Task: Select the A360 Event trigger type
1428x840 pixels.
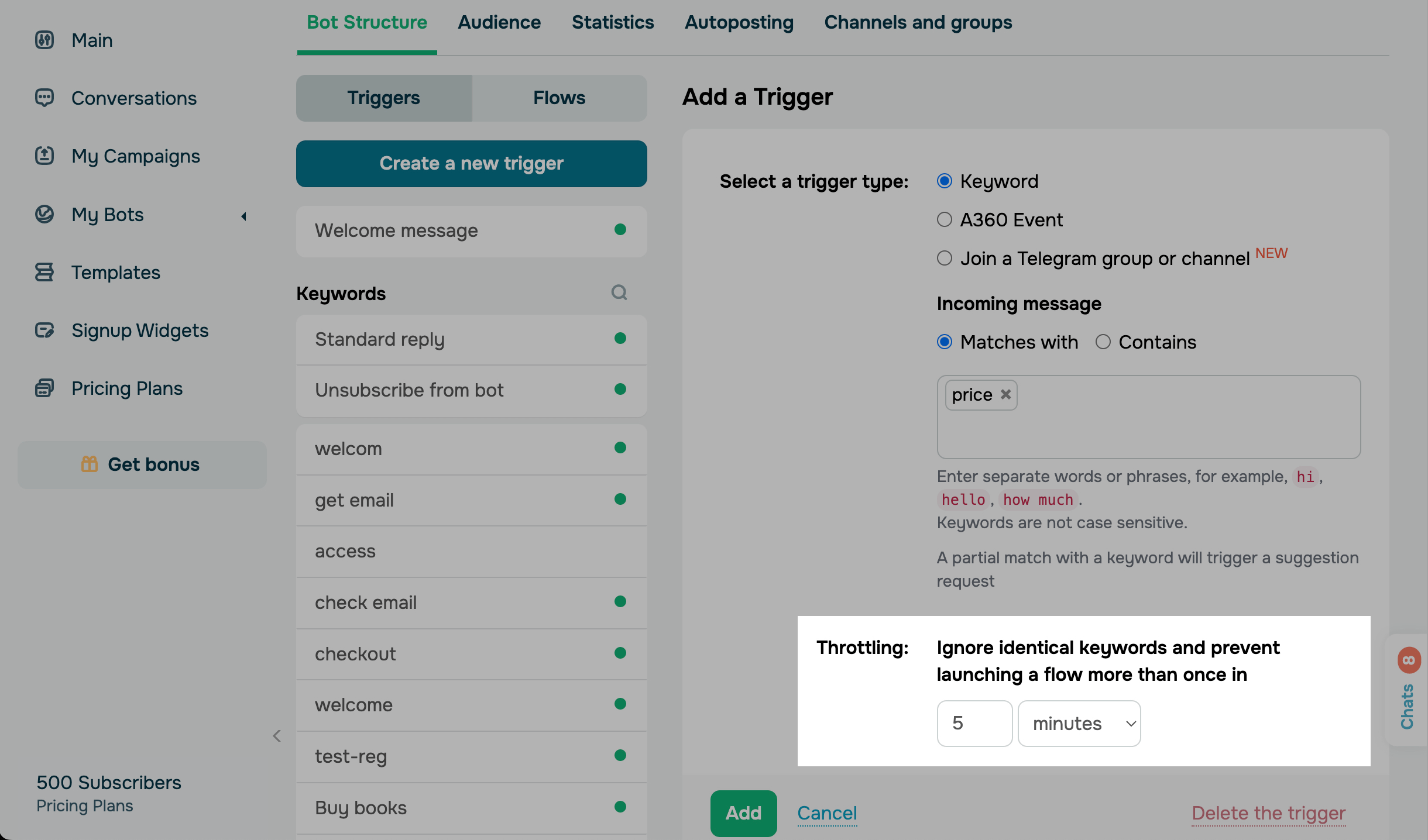Action: (945, 220)
